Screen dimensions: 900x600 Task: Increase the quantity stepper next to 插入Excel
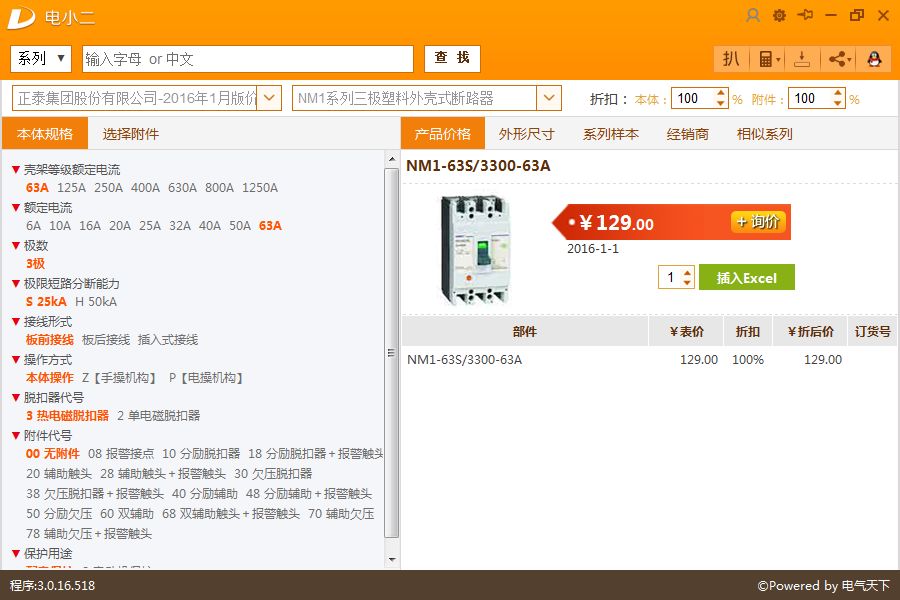click(687, 272)
